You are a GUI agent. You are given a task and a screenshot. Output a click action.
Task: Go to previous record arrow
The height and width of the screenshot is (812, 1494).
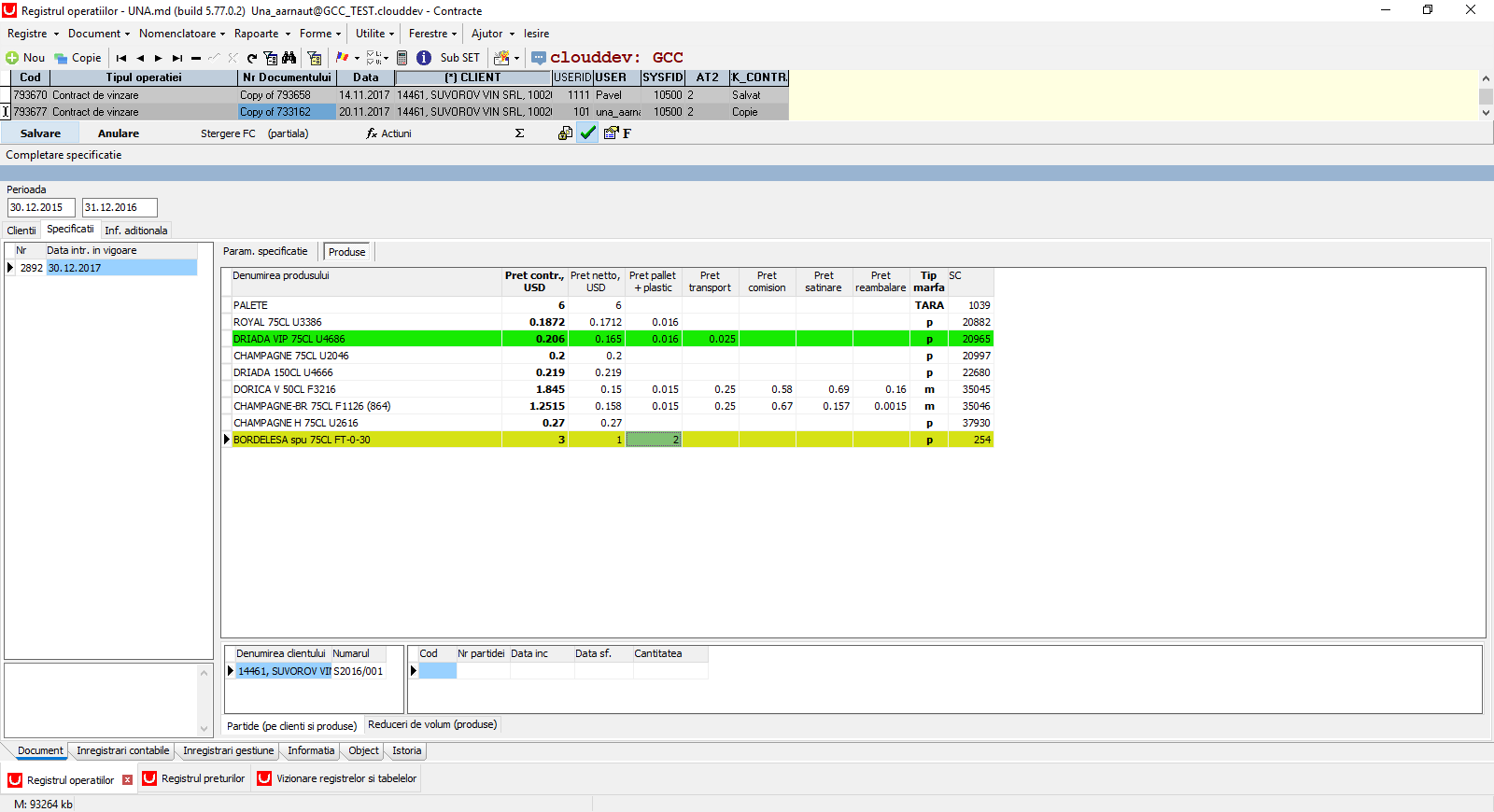[140, 58]
